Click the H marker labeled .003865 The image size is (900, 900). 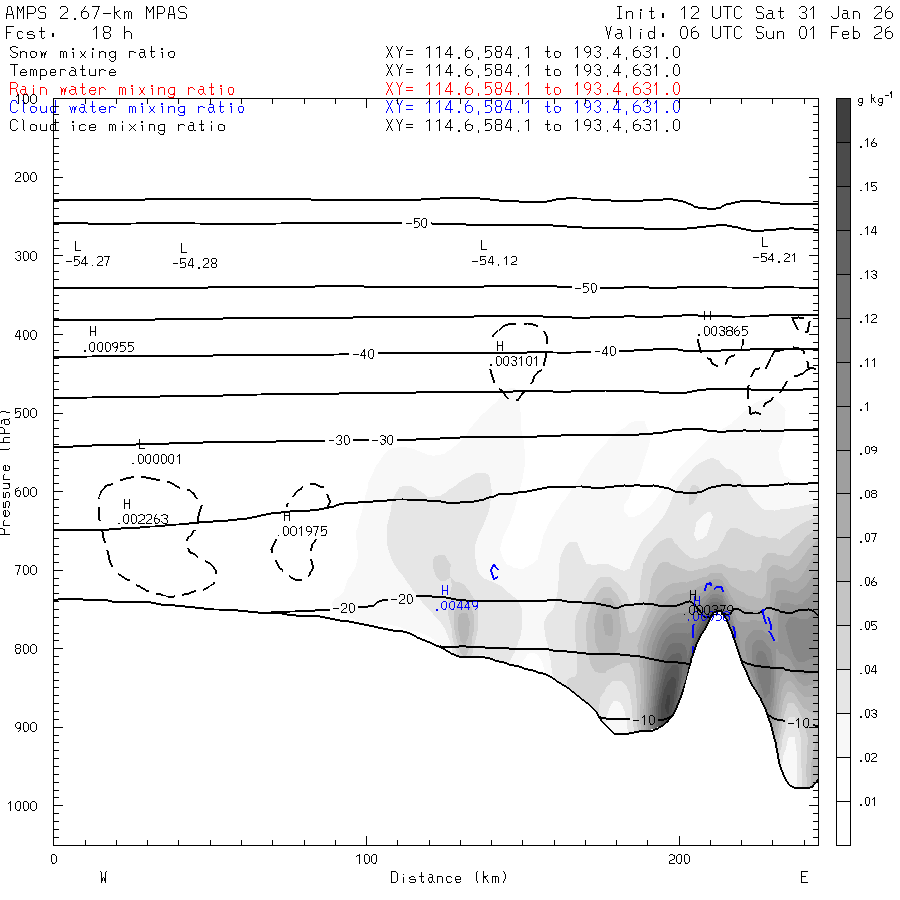707,316
